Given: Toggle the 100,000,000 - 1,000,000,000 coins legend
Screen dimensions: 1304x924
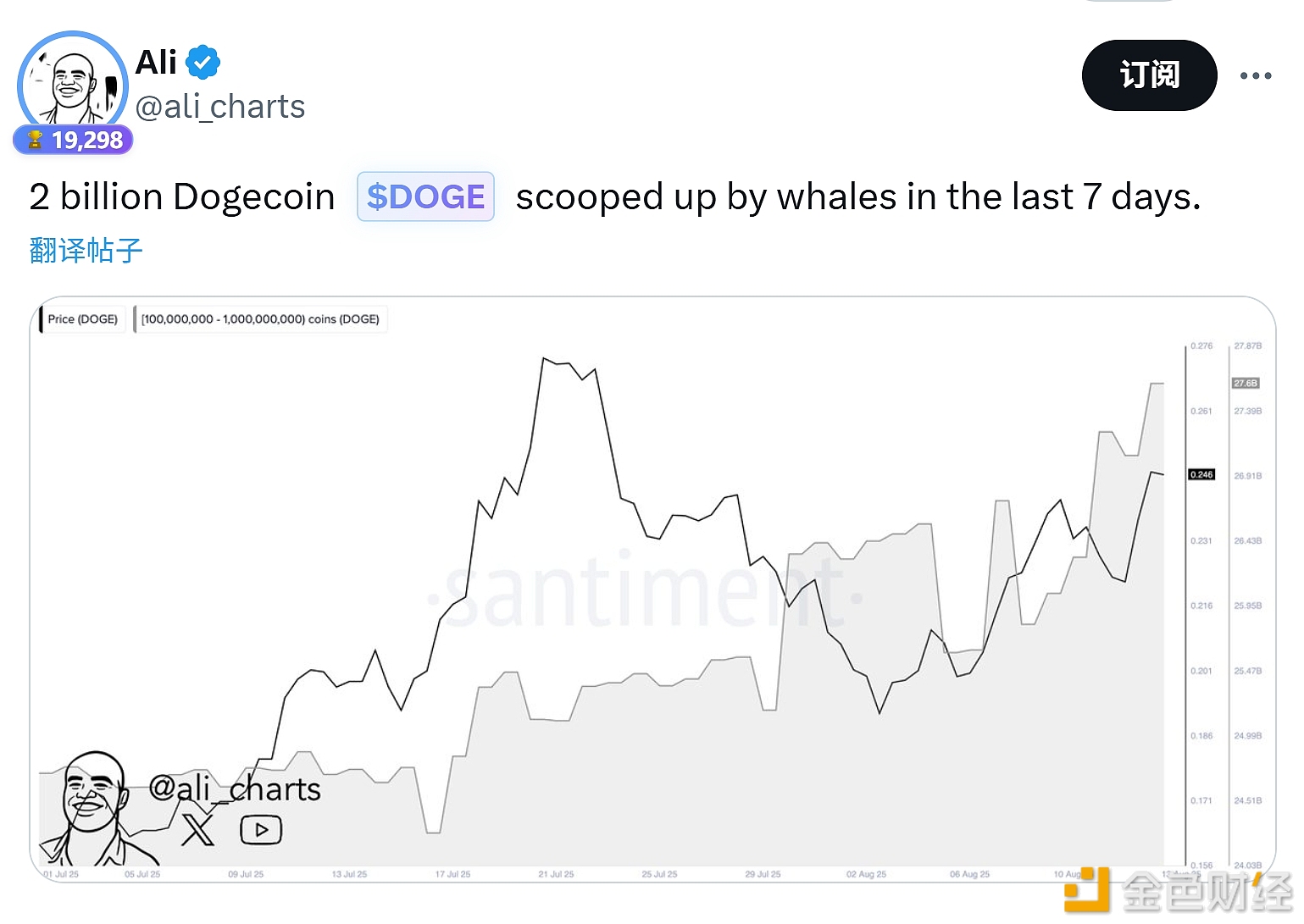Looking at the screenshot, I should click(x=260, y=319).
